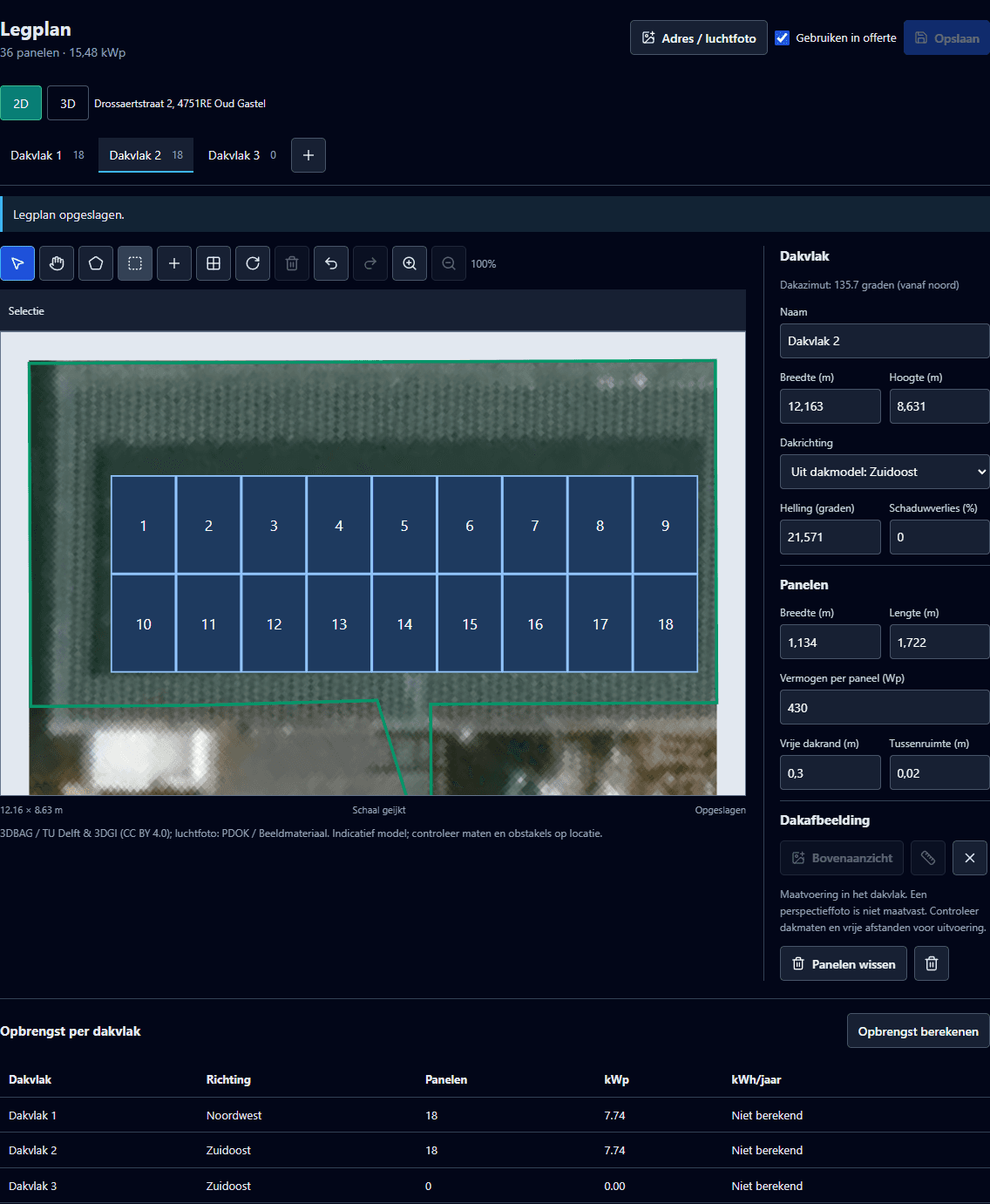
Task: Click the kWh/jaar column header
Action: click(756, 1079)
